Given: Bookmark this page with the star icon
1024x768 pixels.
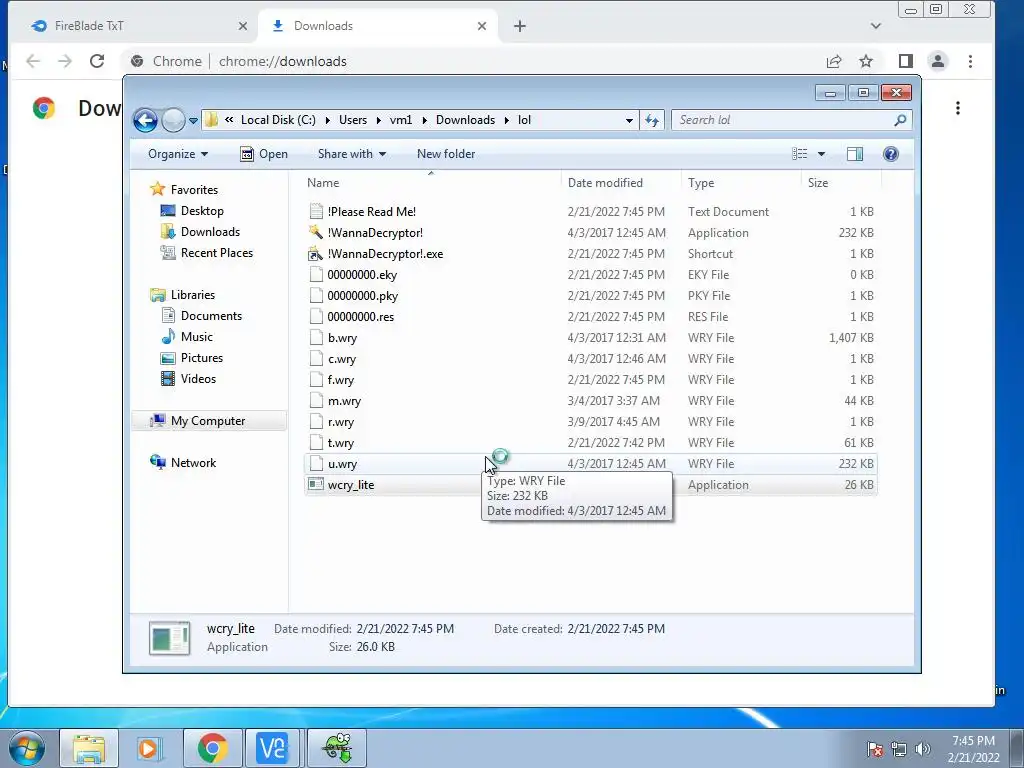Looking at the screenshot, I should point(866,61).
